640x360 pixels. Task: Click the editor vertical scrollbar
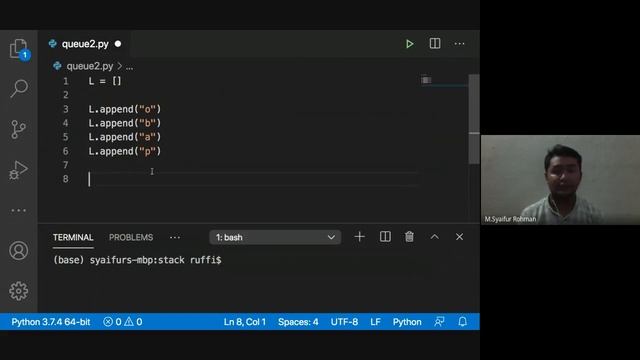coord(473,119)
